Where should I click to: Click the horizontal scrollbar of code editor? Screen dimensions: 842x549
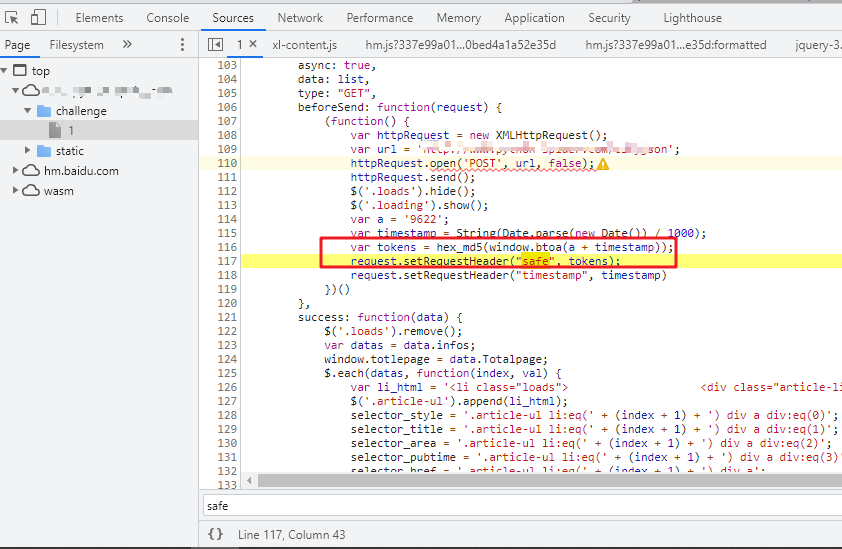pos(549,480)
